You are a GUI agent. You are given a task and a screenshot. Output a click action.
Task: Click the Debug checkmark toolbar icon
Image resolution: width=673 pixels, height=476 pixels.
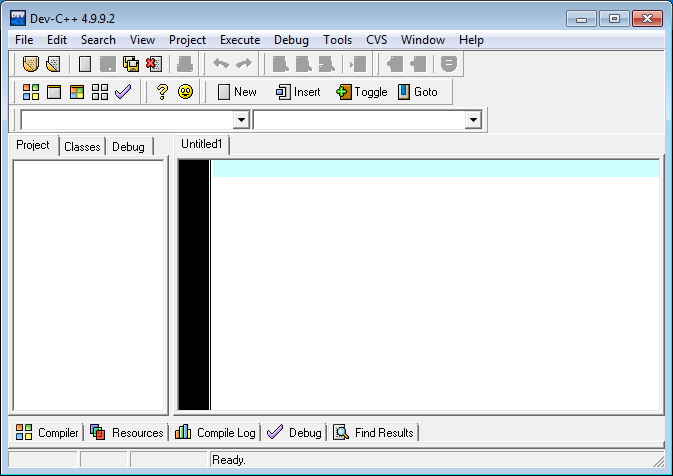tap(123, 91)
